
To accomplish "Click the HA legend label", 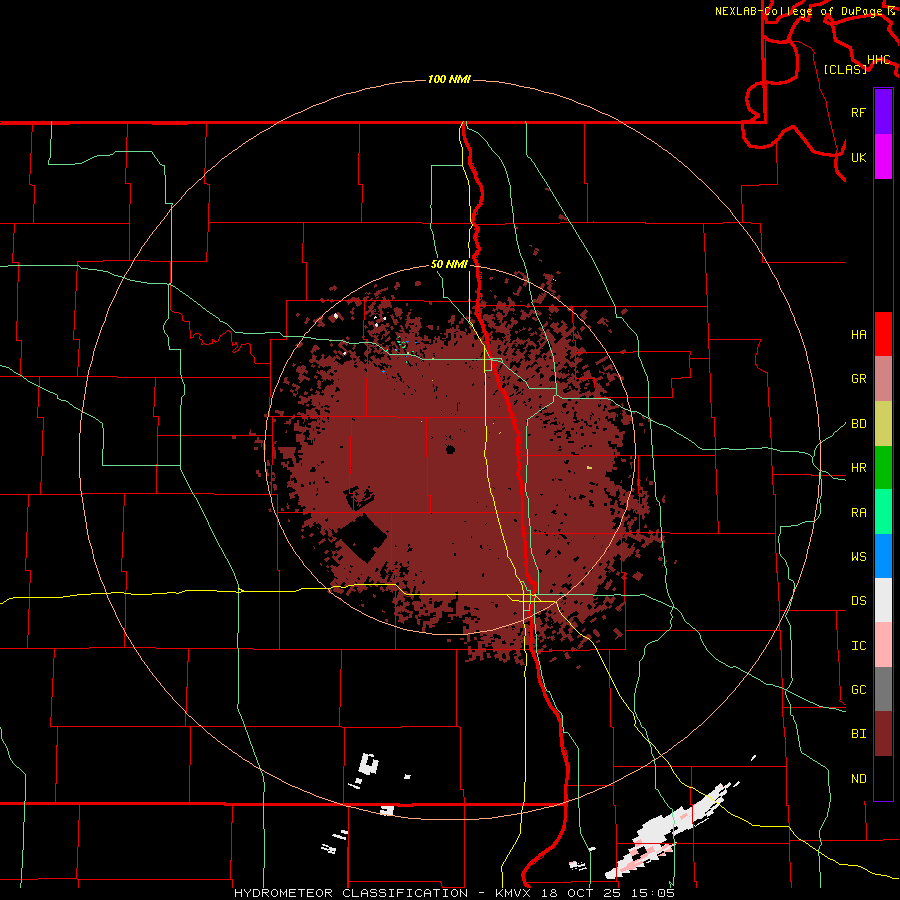I will [858, 335].
